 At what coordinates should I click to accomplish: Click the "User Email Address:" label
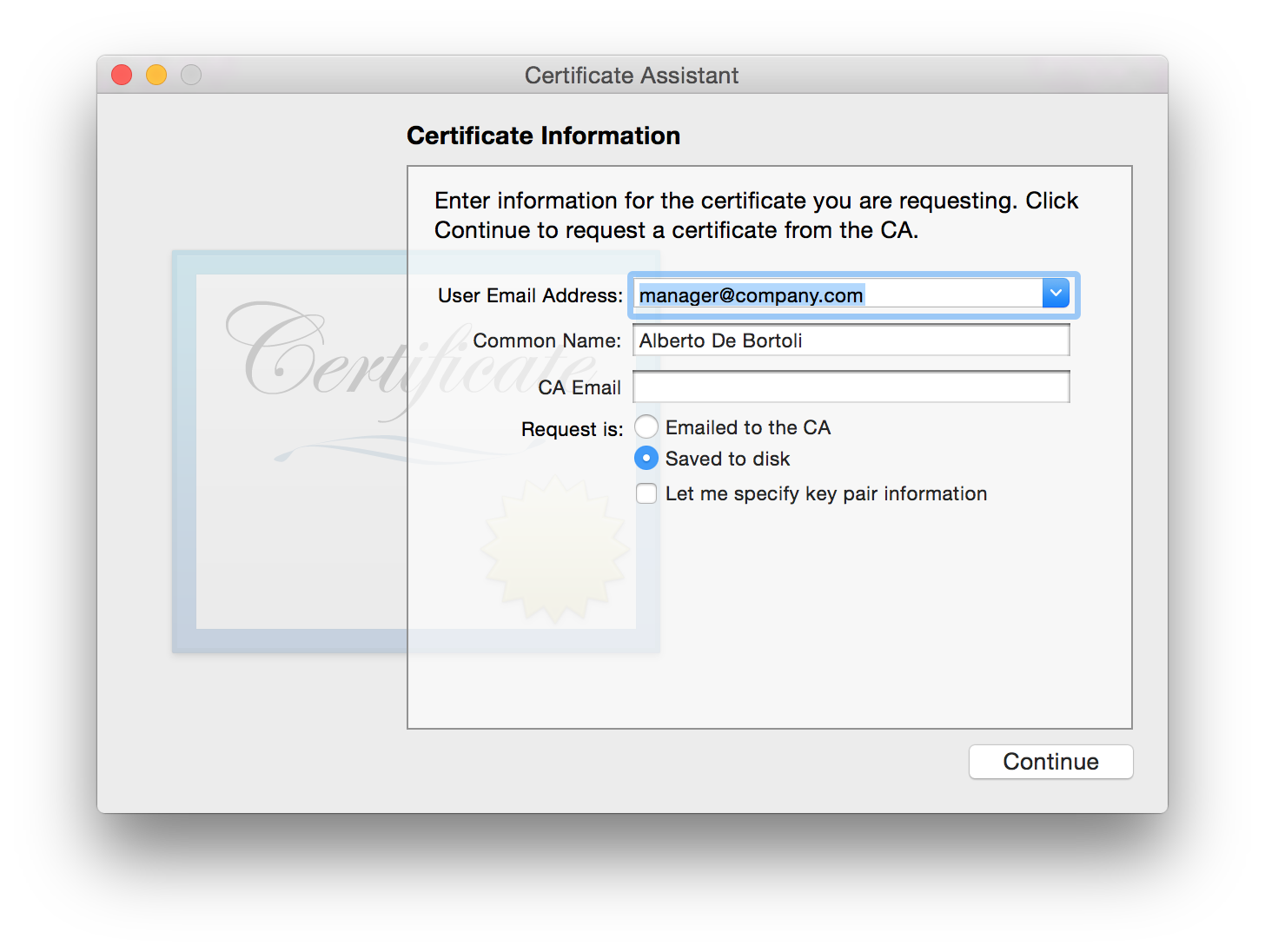point(528,295)
